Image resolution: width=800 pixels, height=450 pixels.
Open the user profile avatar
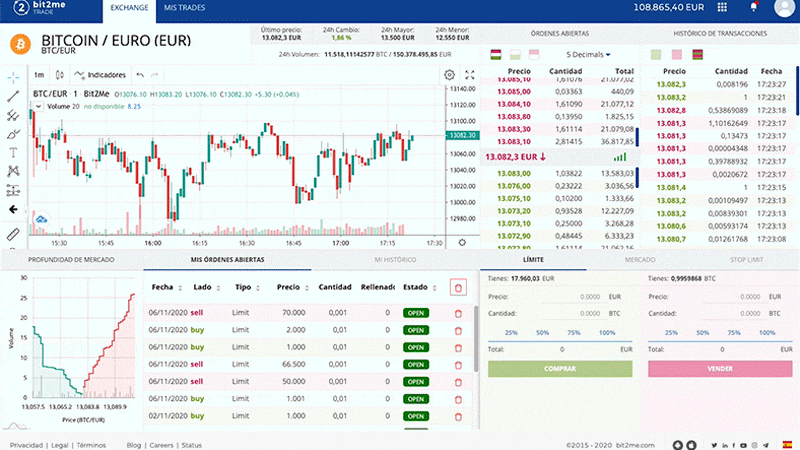pyautogui.click(x=784, y=7)
